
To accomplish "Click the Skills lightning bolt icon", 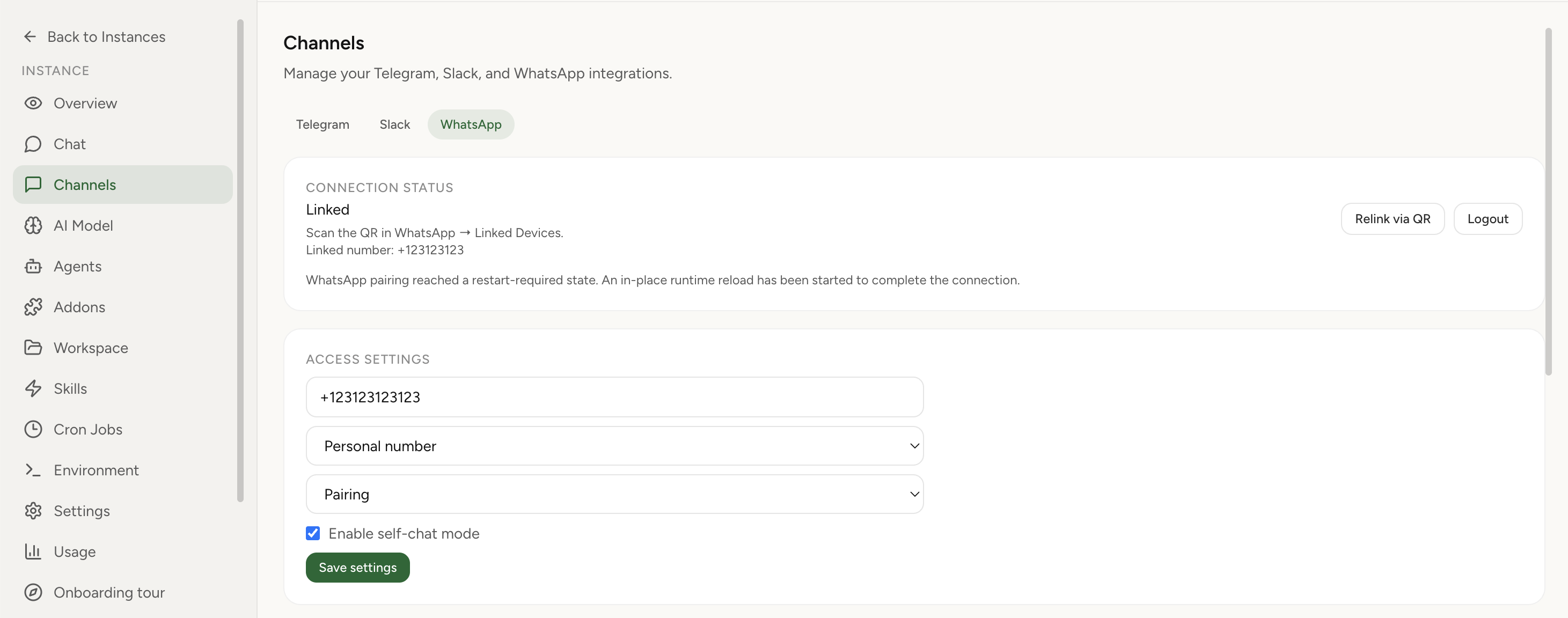I will point(33,388).
